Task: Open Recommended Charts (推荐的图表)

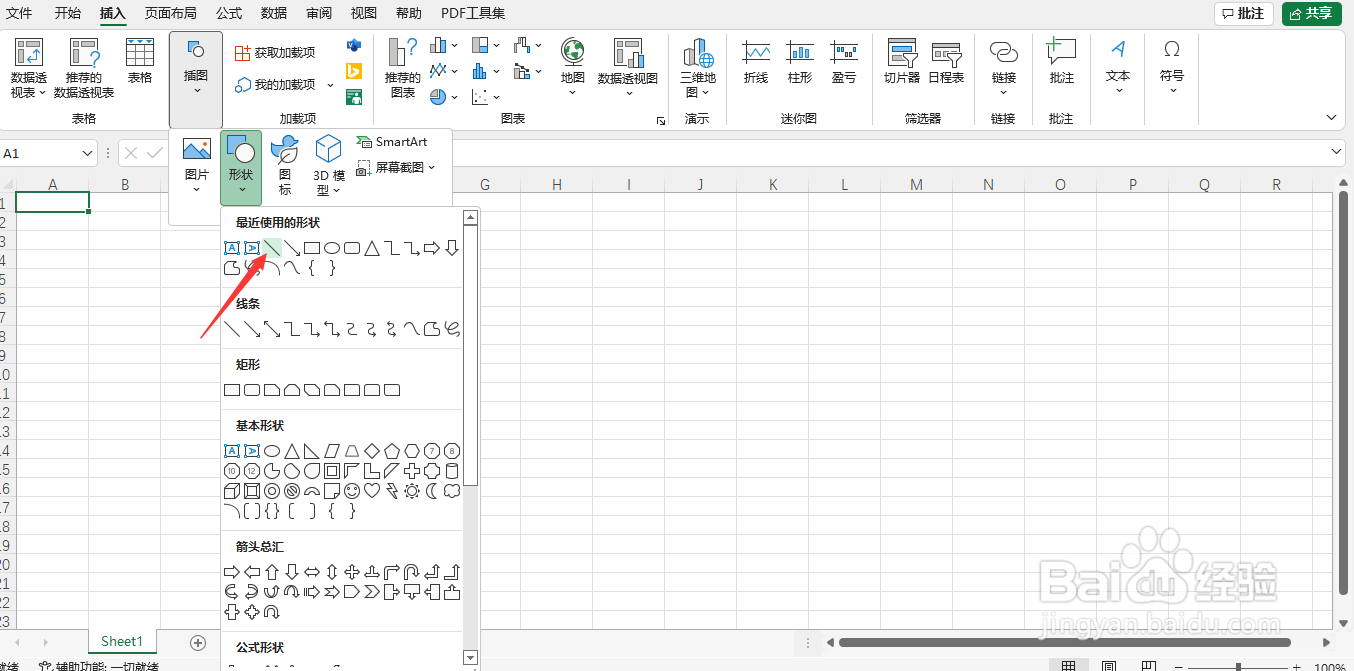Action: [x=403, y=69]
